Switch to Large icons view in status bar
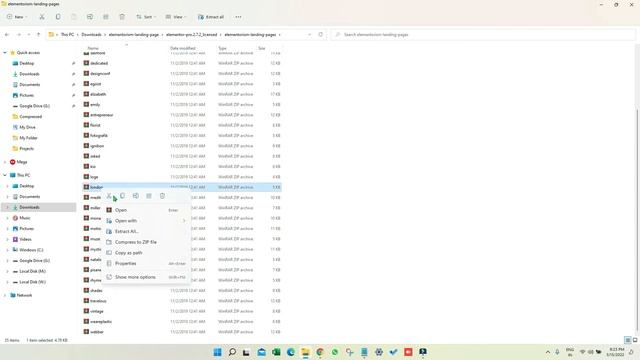 click(635, 340)
